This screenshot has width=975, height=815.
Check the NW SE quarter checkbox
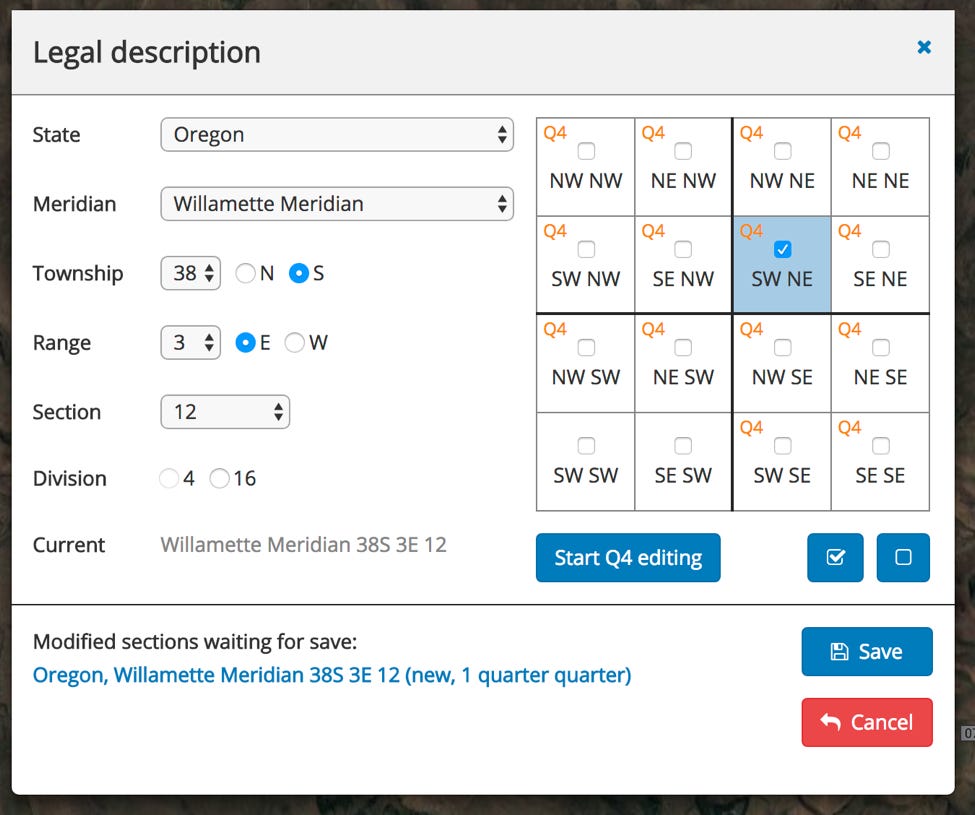tap(782, 348)
